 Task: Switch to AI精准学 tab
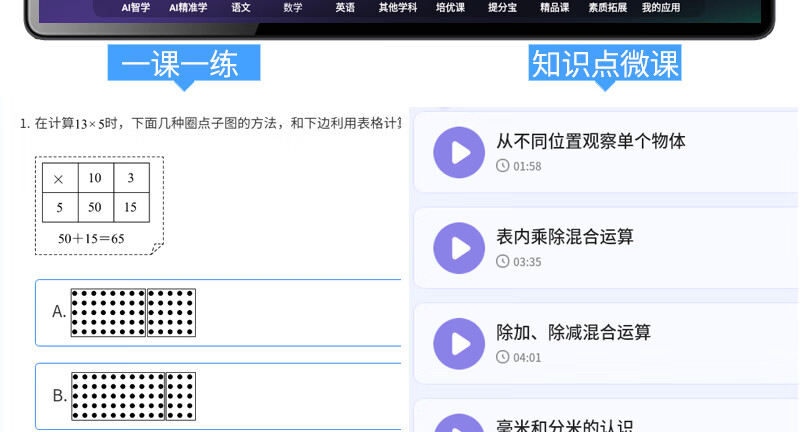[x=188, y=8]
